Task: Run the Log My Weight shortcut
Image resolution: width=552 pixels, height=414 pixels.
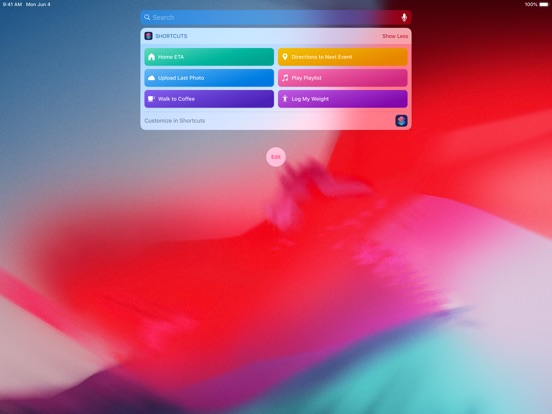Action: click(343, 99)
